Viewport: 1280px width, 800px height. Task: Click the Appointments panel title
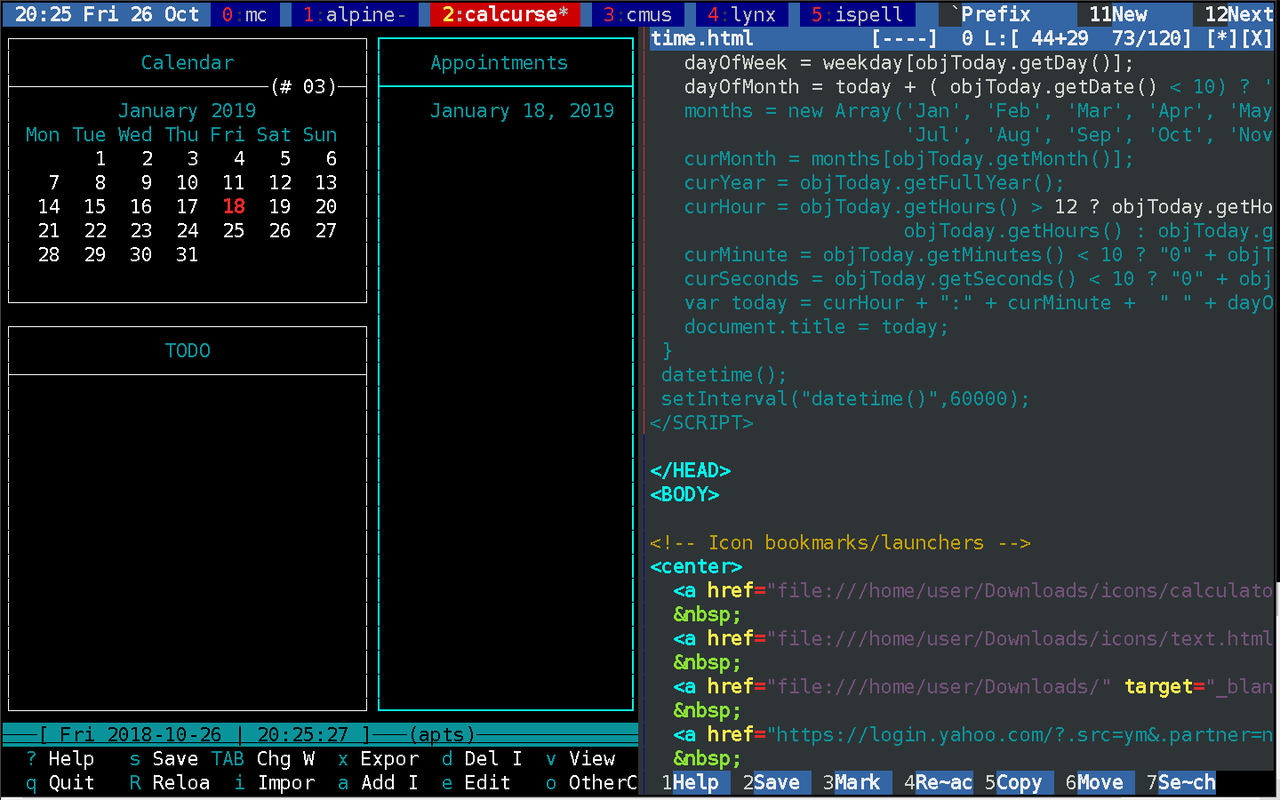click(499, 62)
